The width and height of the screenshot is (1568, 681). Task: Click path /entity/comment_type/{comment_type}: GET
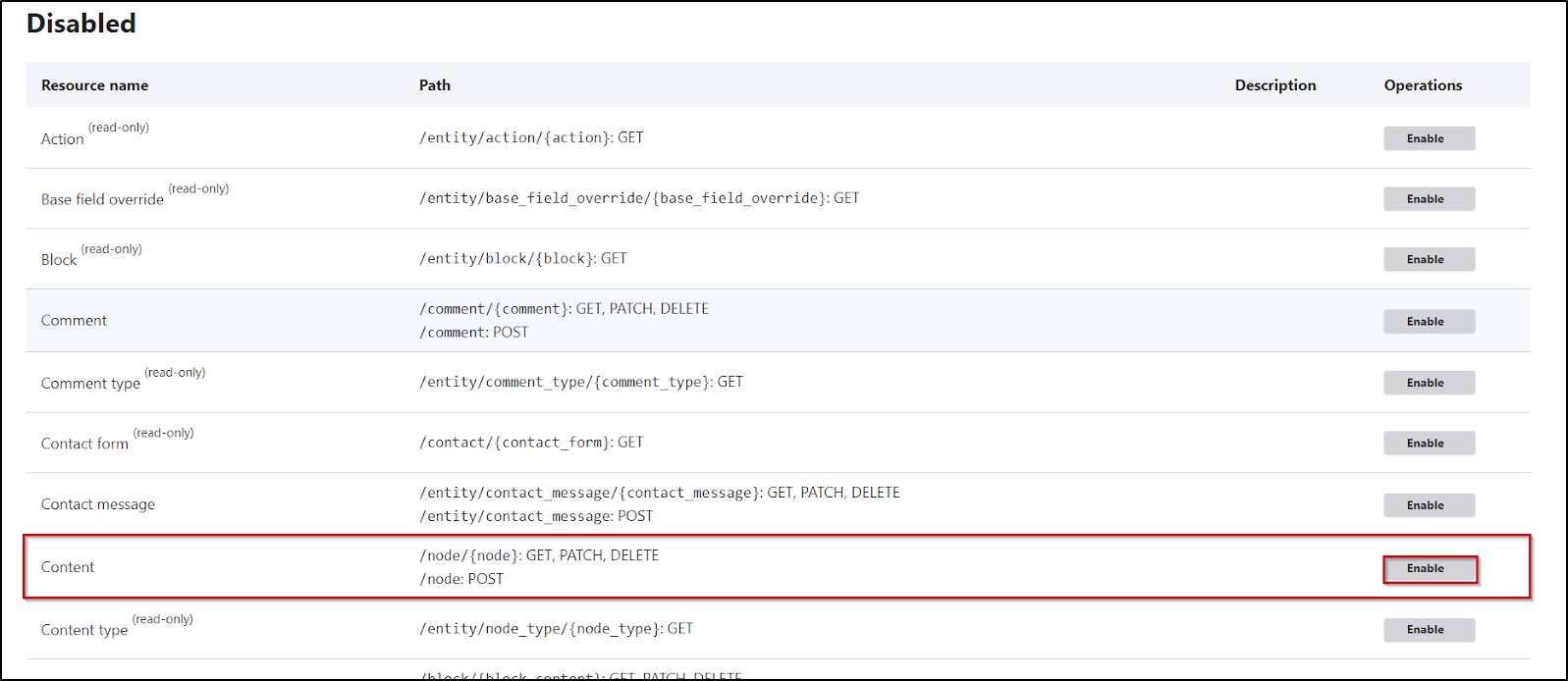(581, 382)
